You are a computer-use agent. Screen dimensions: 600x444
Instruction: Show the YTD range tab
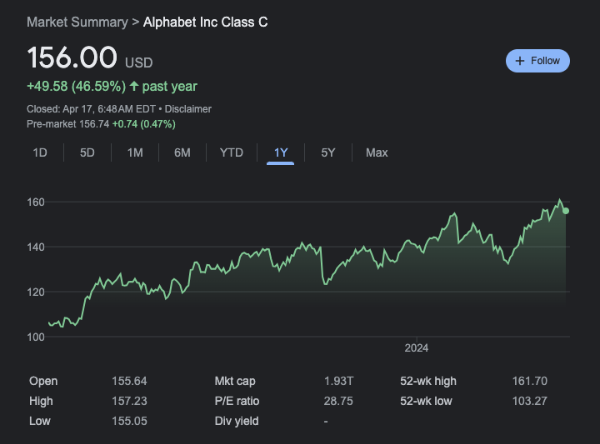232,153
